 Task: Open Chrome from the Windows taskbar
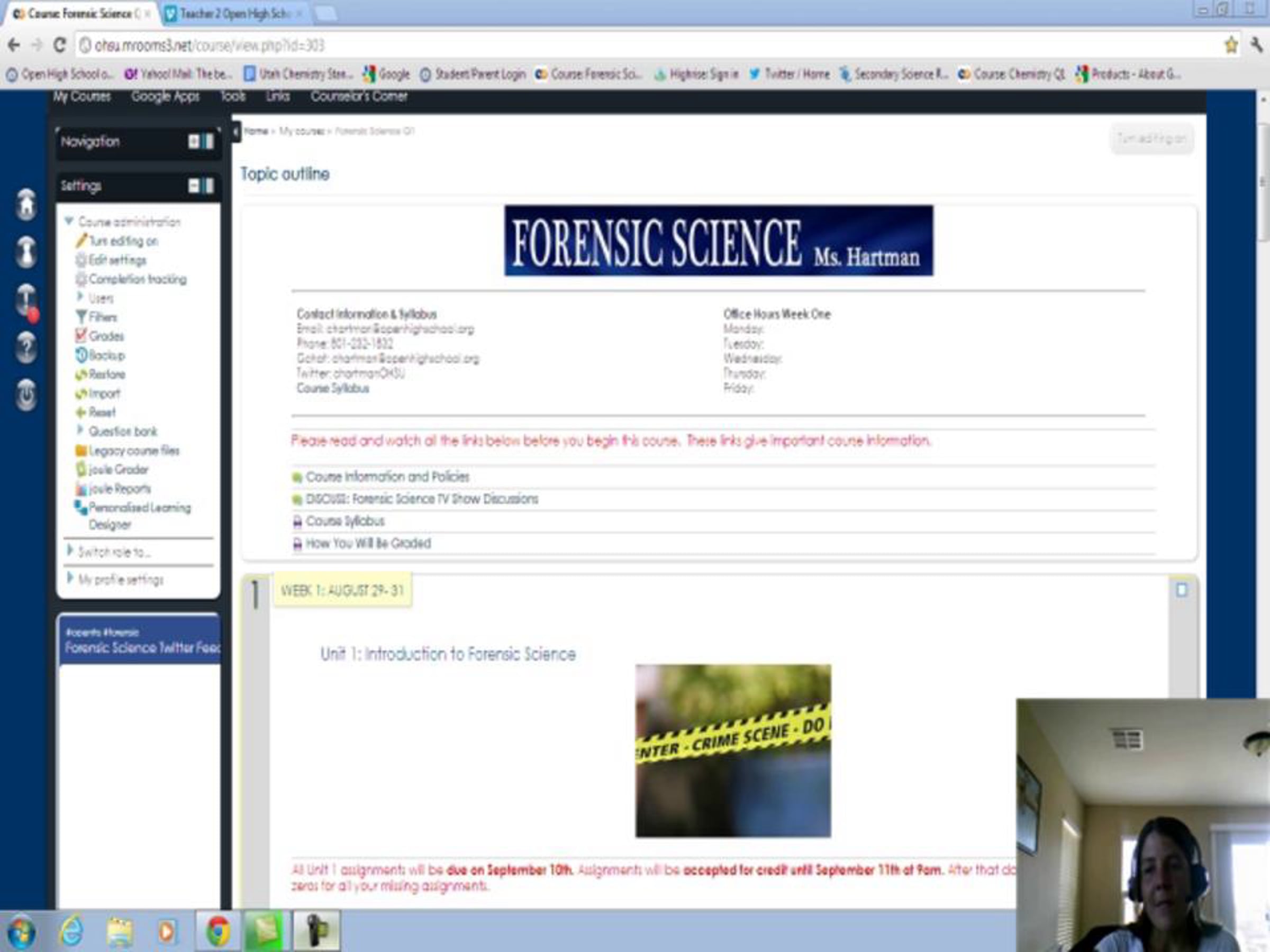click(x=218, y=931)
